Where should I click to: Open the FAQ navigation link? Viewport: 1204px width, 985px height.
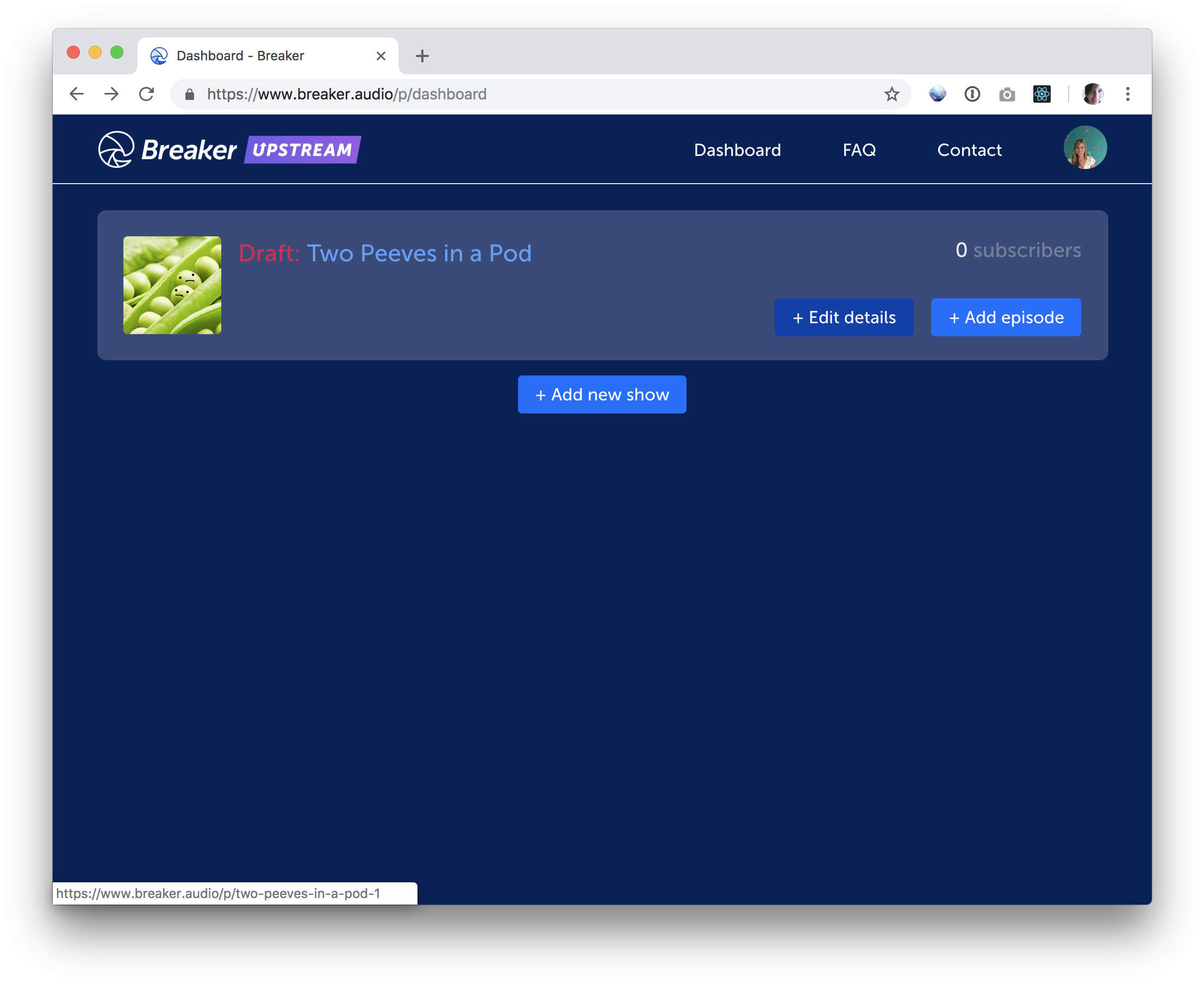click(859, 150)
